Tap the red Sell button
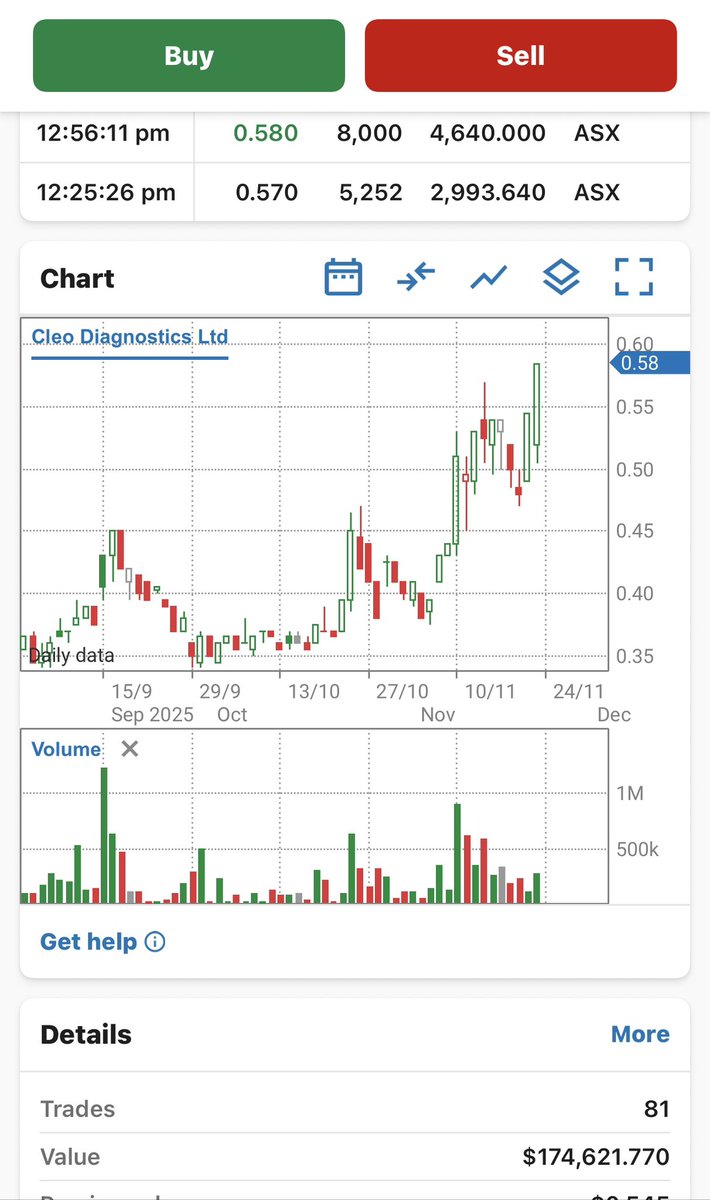 (521, 56)
